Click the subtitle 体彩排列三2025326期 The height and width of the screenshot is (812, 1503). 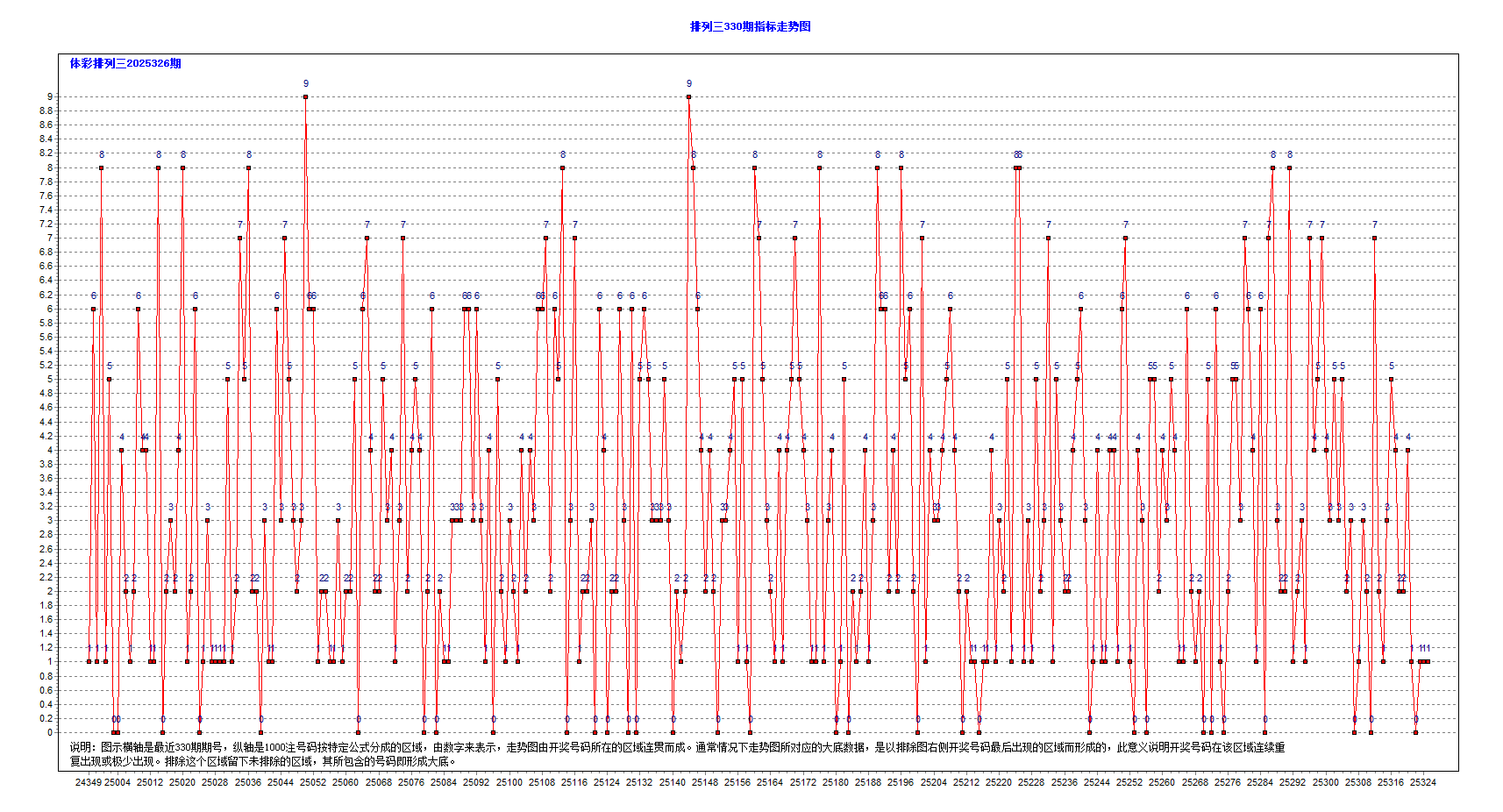(x=125, y=63)
